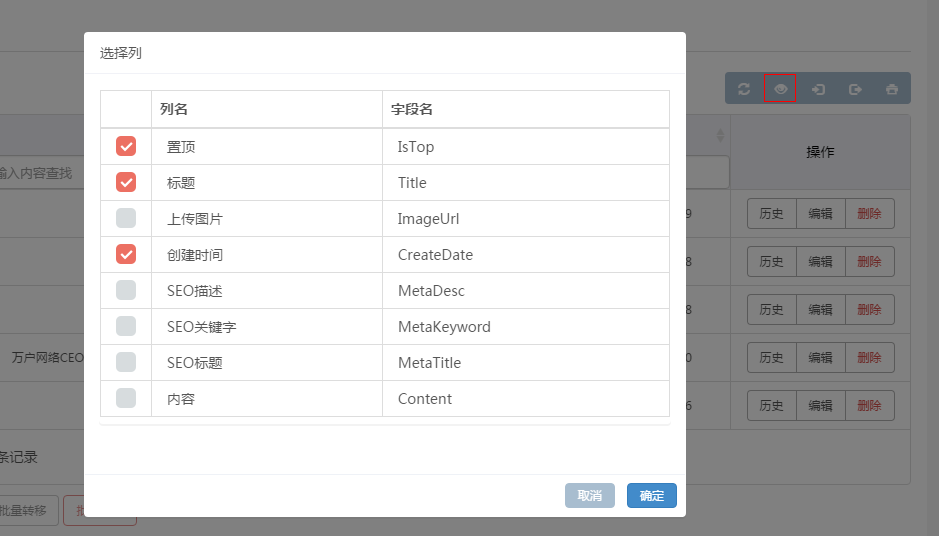This screenshot has width=939, height=536.
Task: Click 编辑 in the last table row
Action: pos(820,405)
